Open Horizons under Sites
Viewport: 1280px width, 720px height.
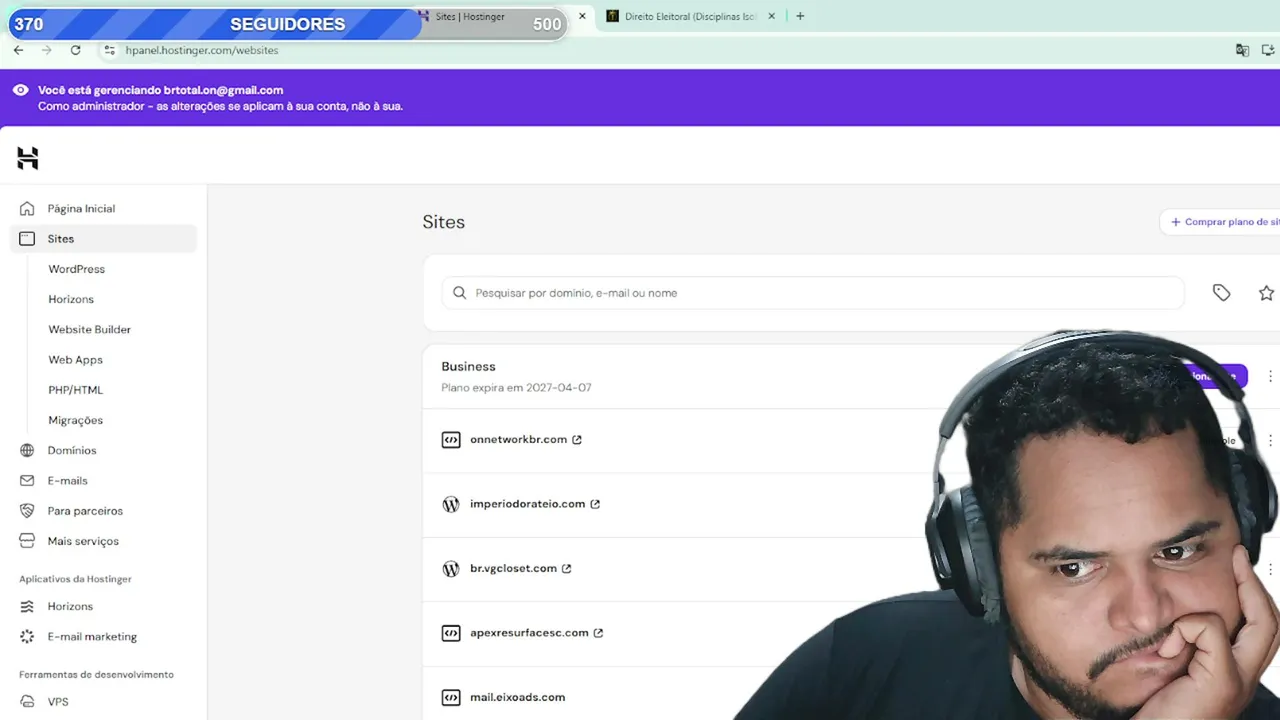point(71,299)
